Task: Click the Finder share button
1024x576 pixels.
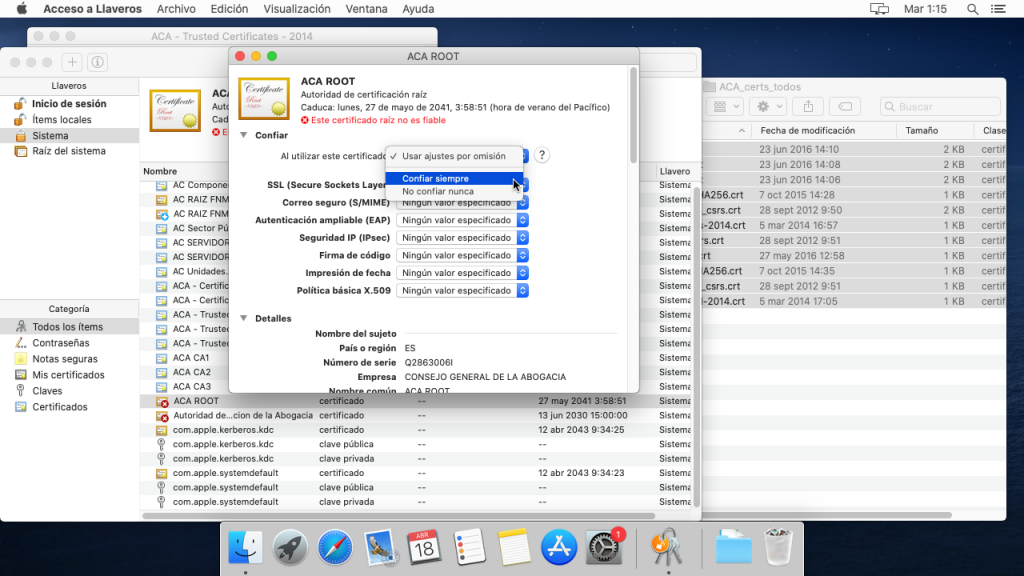Action: pos(808,106)
